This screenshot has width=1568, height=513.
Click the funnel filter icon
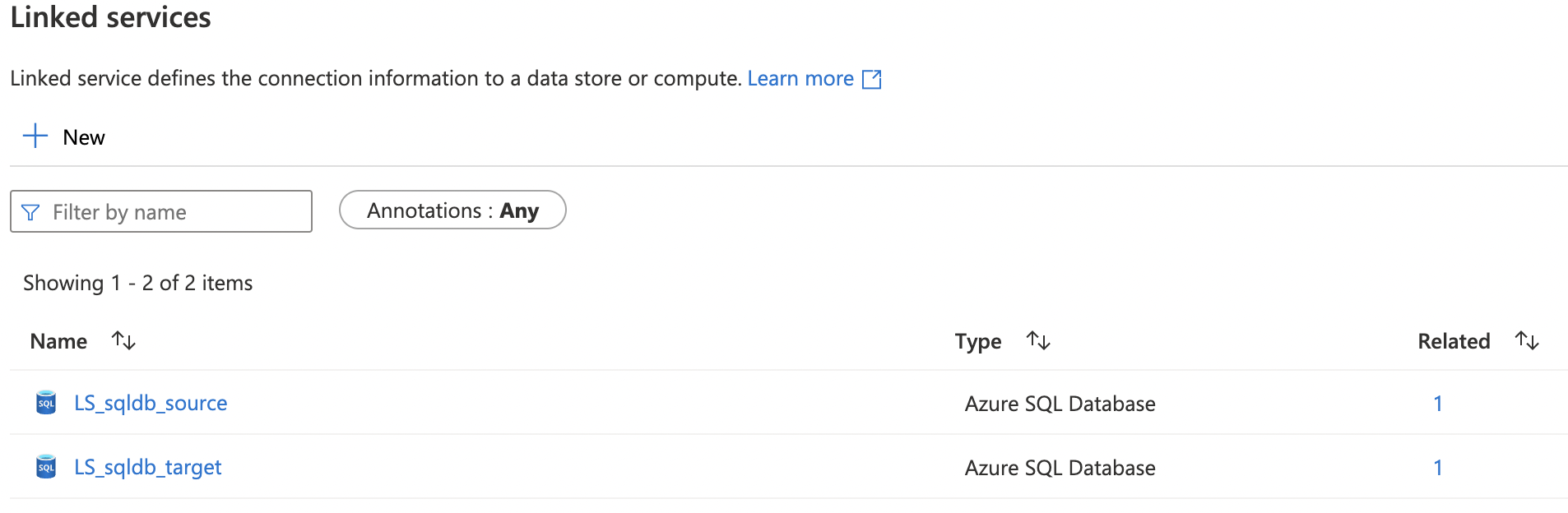point(30,212)
